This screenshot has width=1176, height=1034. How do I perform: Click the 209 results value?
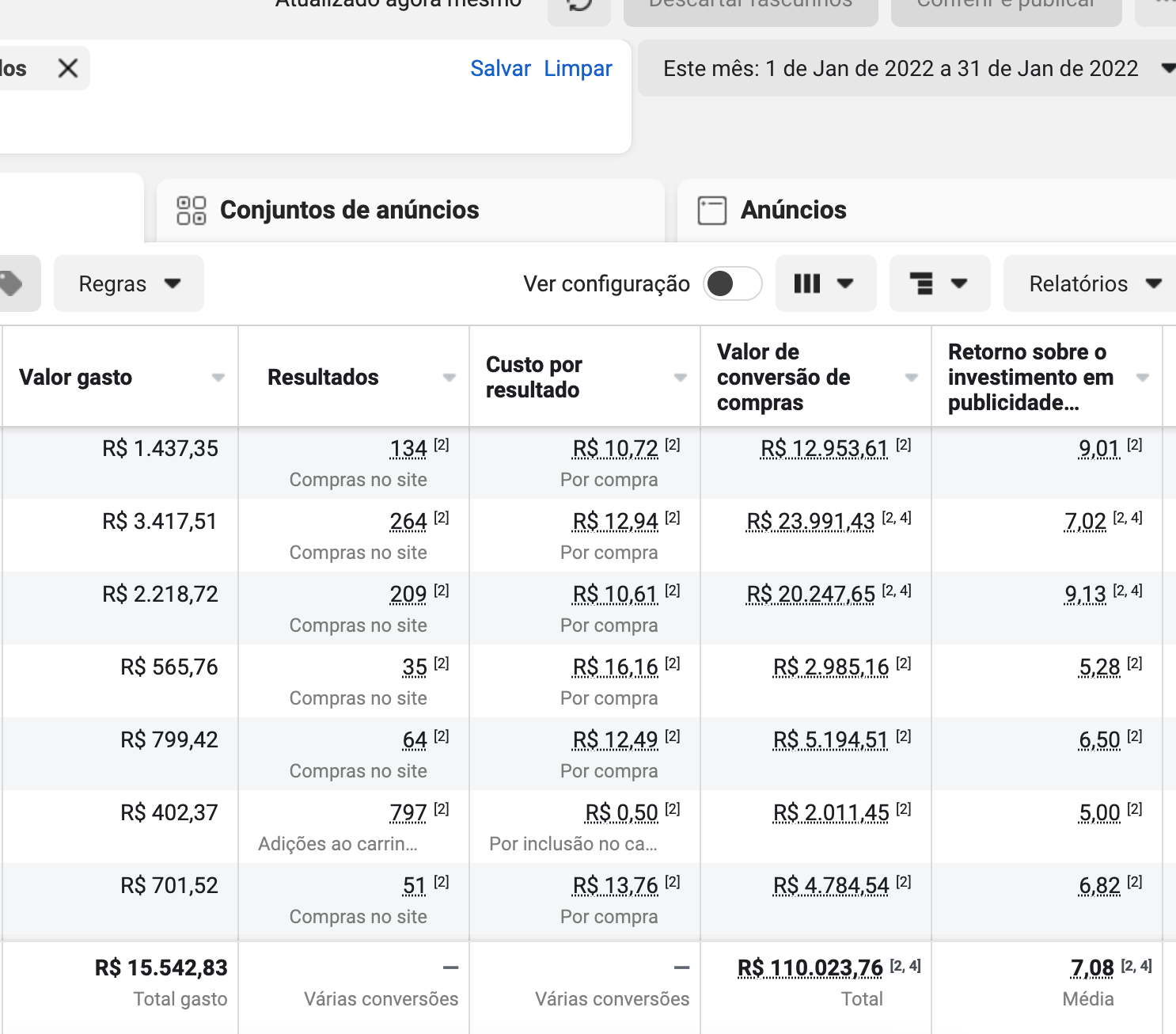(408, 595)
